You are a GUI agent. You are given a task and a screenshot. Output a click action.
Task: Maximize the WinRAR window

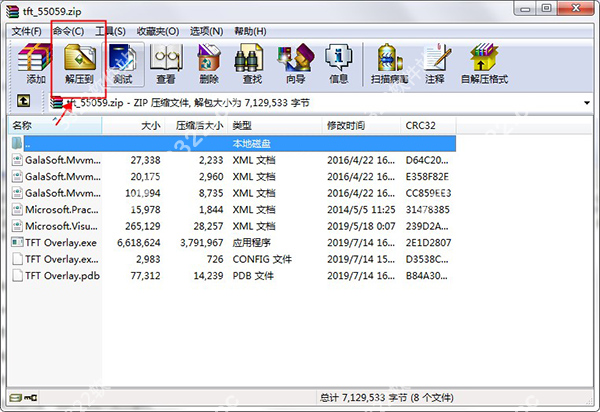[x=546, y=9]
